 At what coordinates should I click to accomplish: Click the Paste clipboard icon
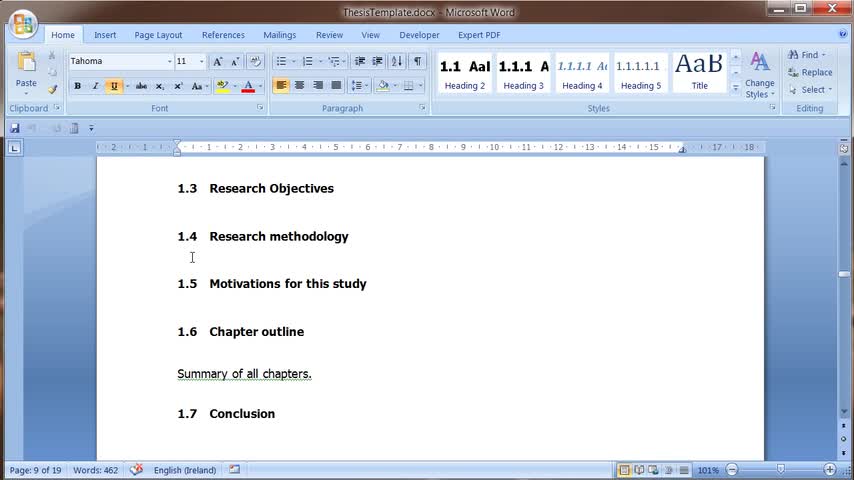[26, 62]
